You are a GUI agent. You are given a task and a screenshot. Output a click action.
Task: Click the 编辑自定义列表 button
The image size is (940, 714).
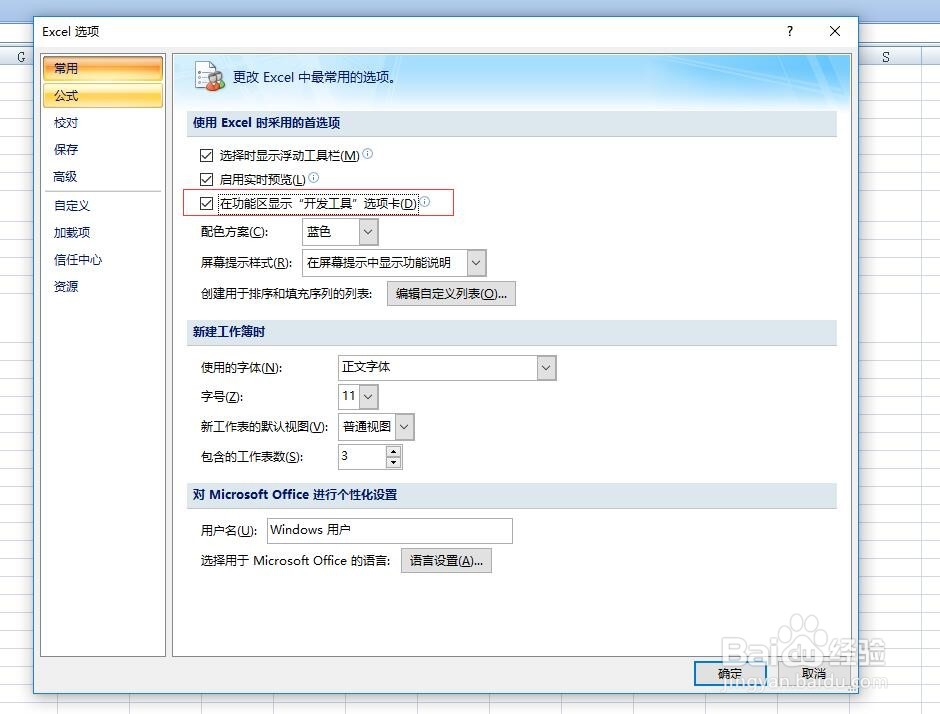451,293
